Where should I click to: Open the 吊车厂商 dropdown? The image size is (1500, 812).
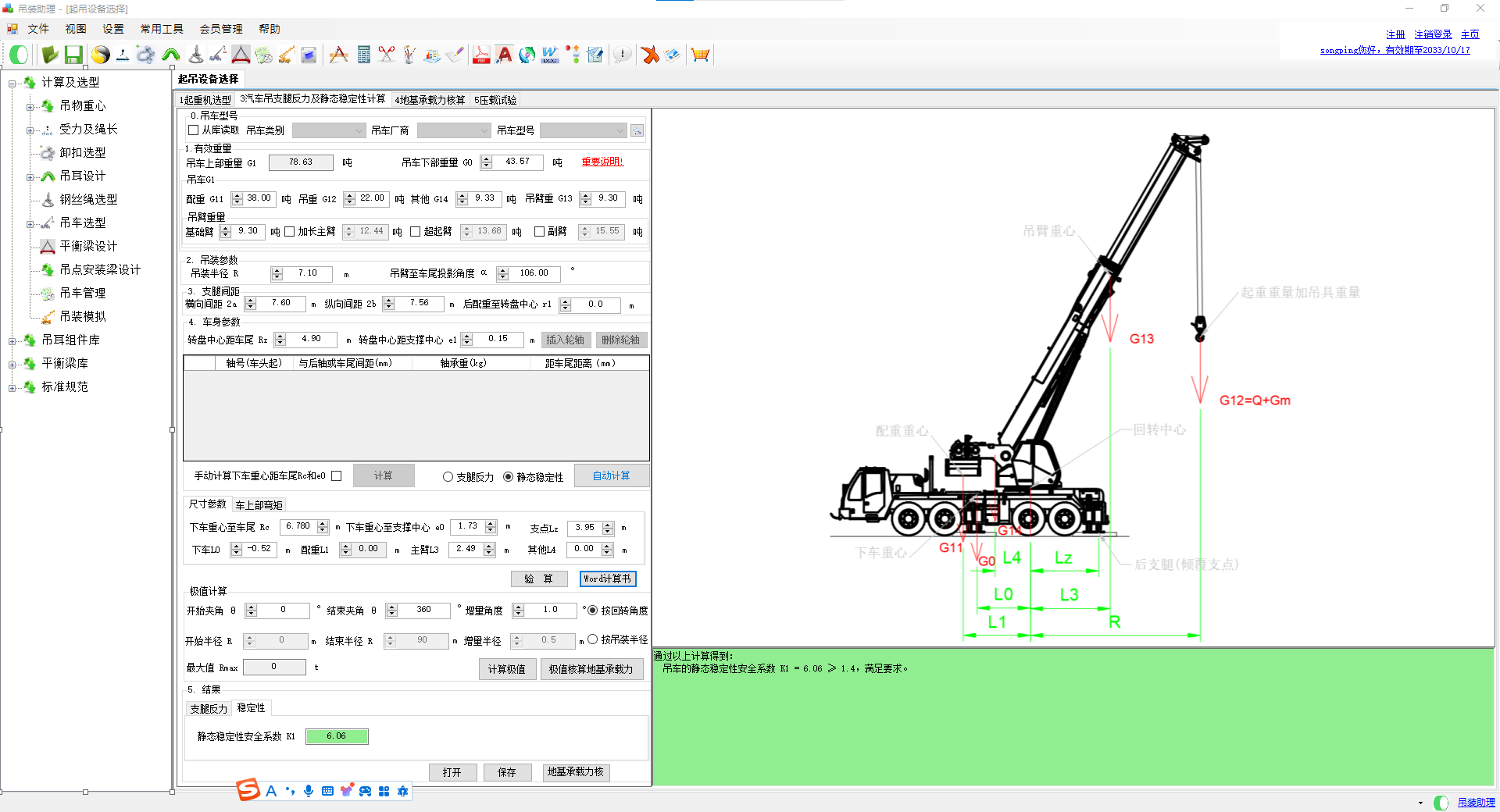(x=453, y=130)
